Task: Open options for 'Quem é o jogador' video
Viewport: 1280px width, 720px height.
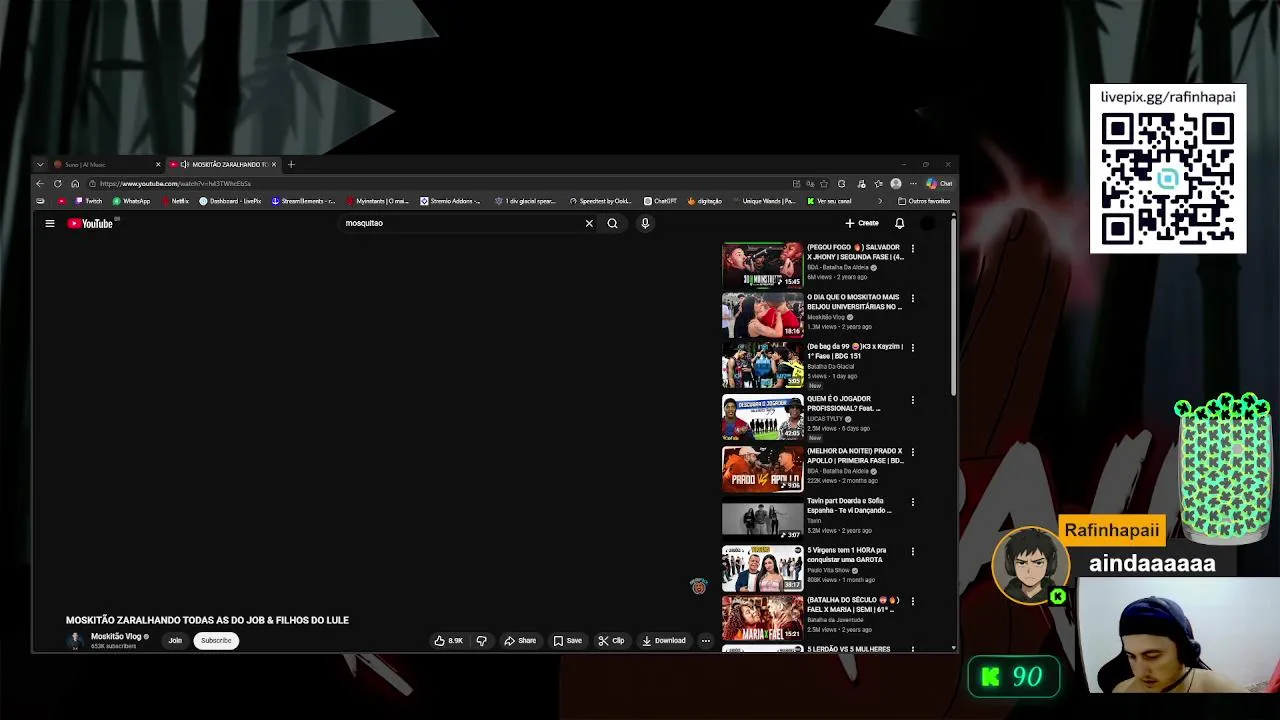Action: pos(912,400)
